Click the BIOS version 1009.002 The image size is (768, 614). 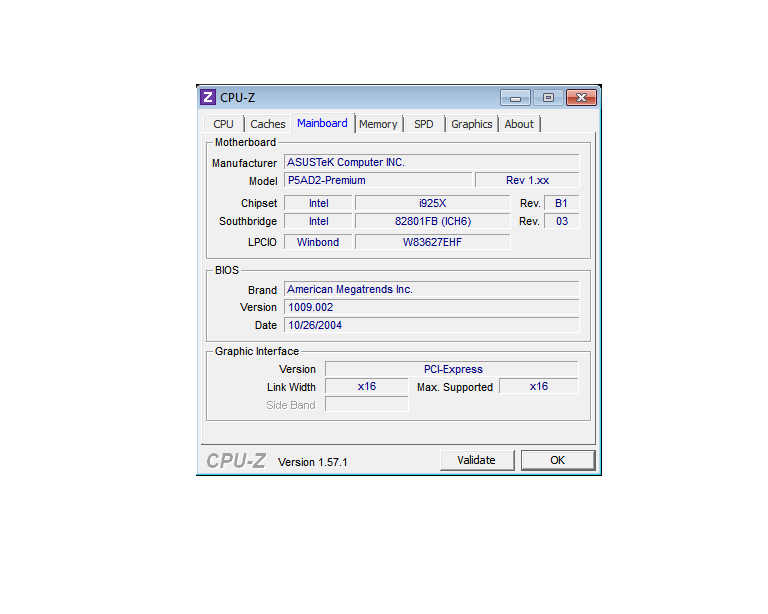tap(432, 307)
